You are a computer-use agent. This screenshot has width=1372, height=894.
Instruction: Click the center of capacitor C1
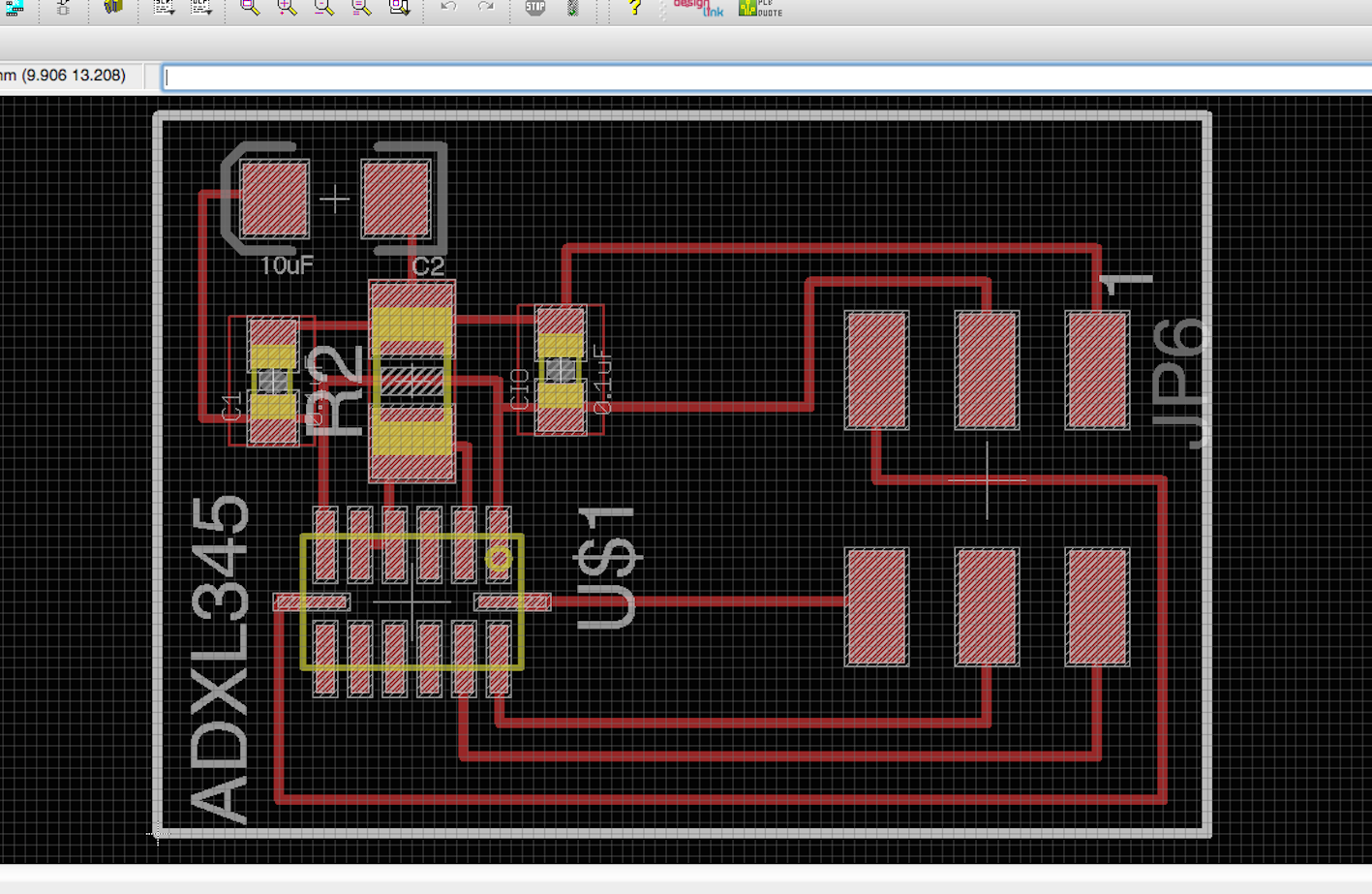[273, 382]
